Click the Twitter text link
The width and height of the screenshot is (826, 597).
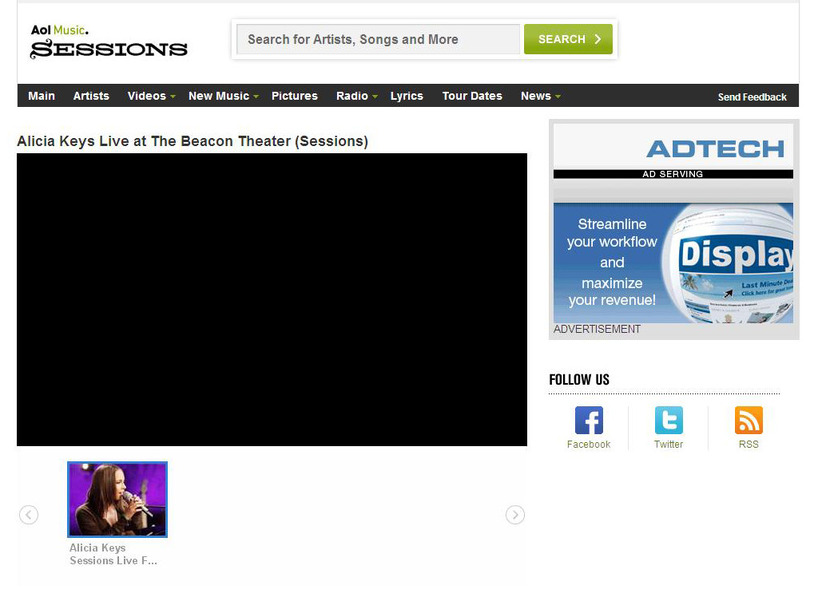[668, 444]
